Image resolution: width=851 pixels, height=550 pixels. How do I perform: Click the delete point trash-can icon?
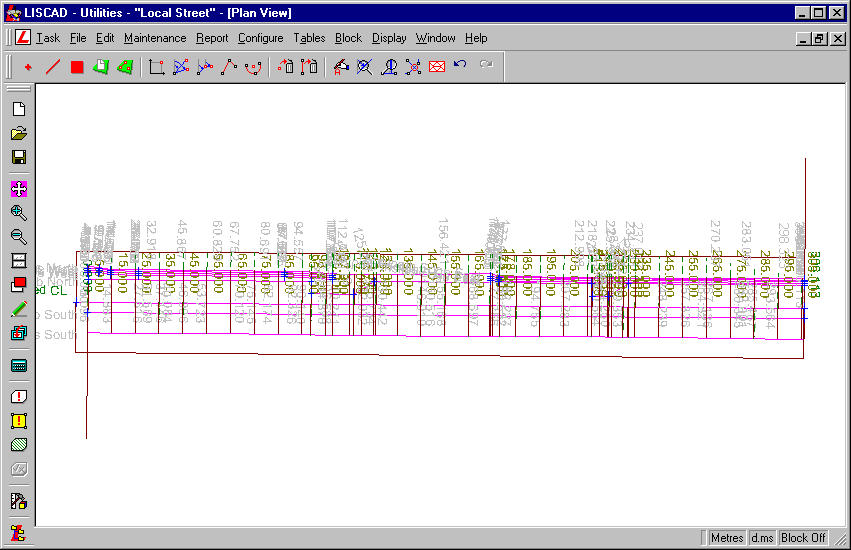pyautogui.click(x=285, y=67)
